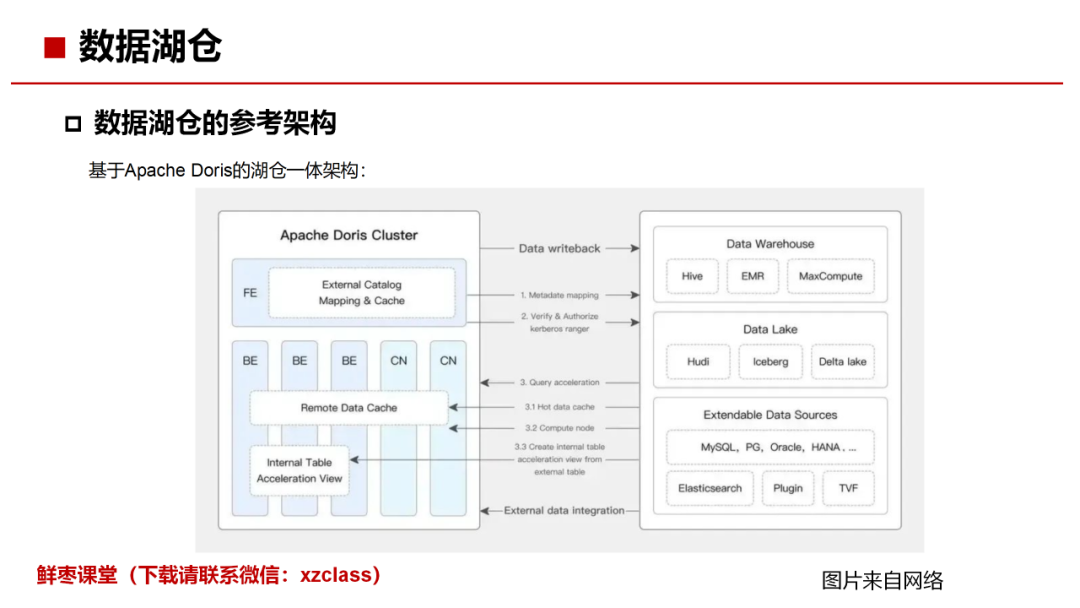Click the MySQL, PG, Oracle, HANA box
The width and height of the screenshot is (1080, 608).
click(770, 447)
